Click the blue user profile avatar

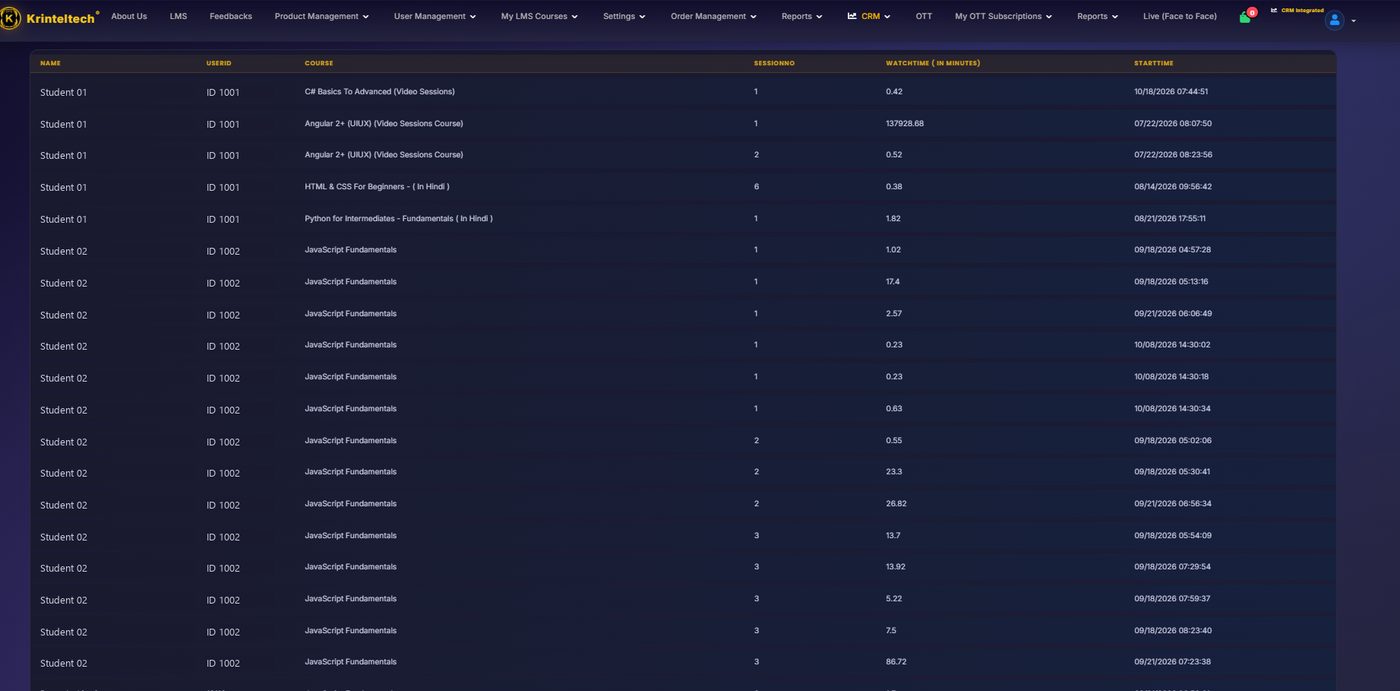(x=1334, y=20)
